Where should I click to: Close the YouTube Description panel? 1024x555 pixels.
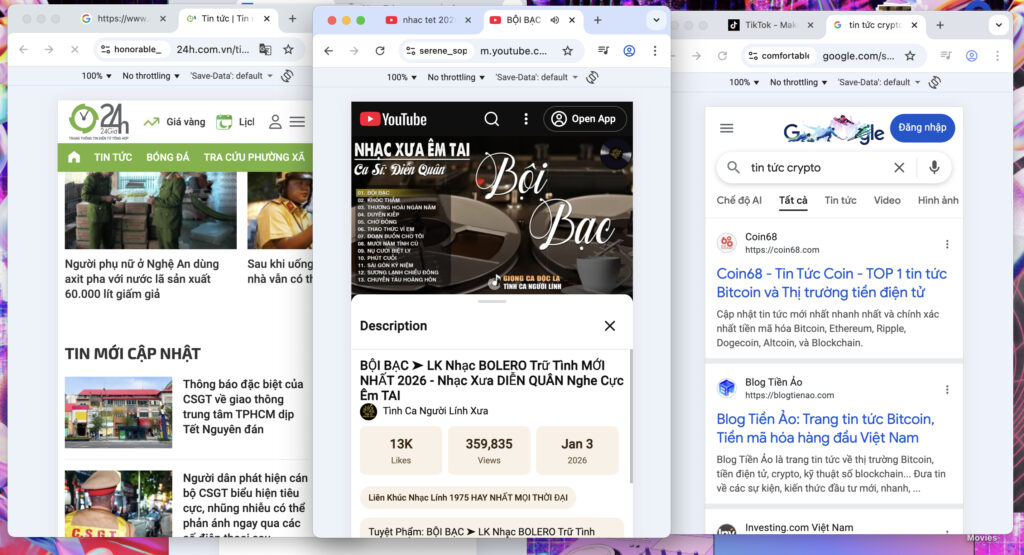[x=610, y=326]
